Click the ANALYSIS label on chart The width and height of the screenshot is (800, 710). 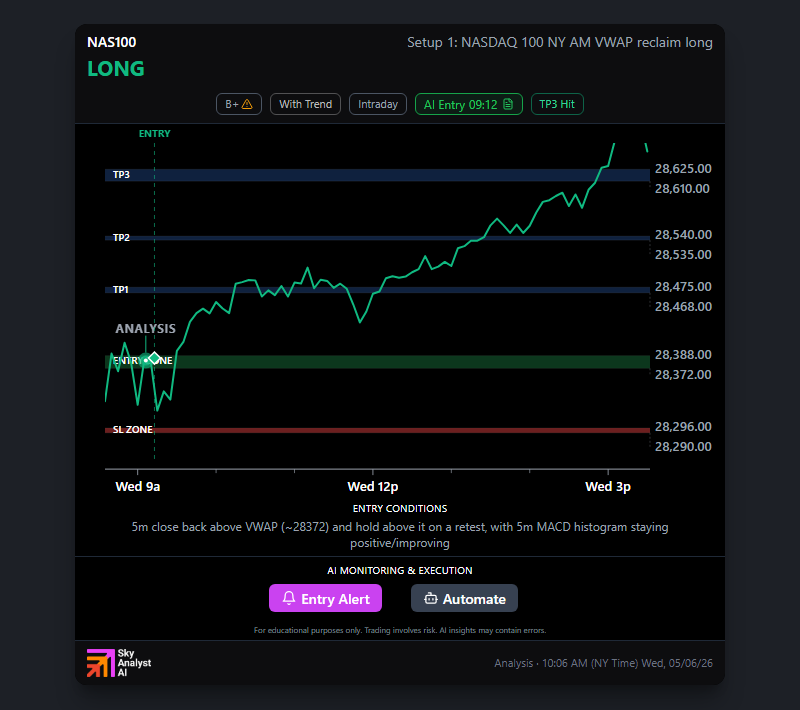click(145, 328)
